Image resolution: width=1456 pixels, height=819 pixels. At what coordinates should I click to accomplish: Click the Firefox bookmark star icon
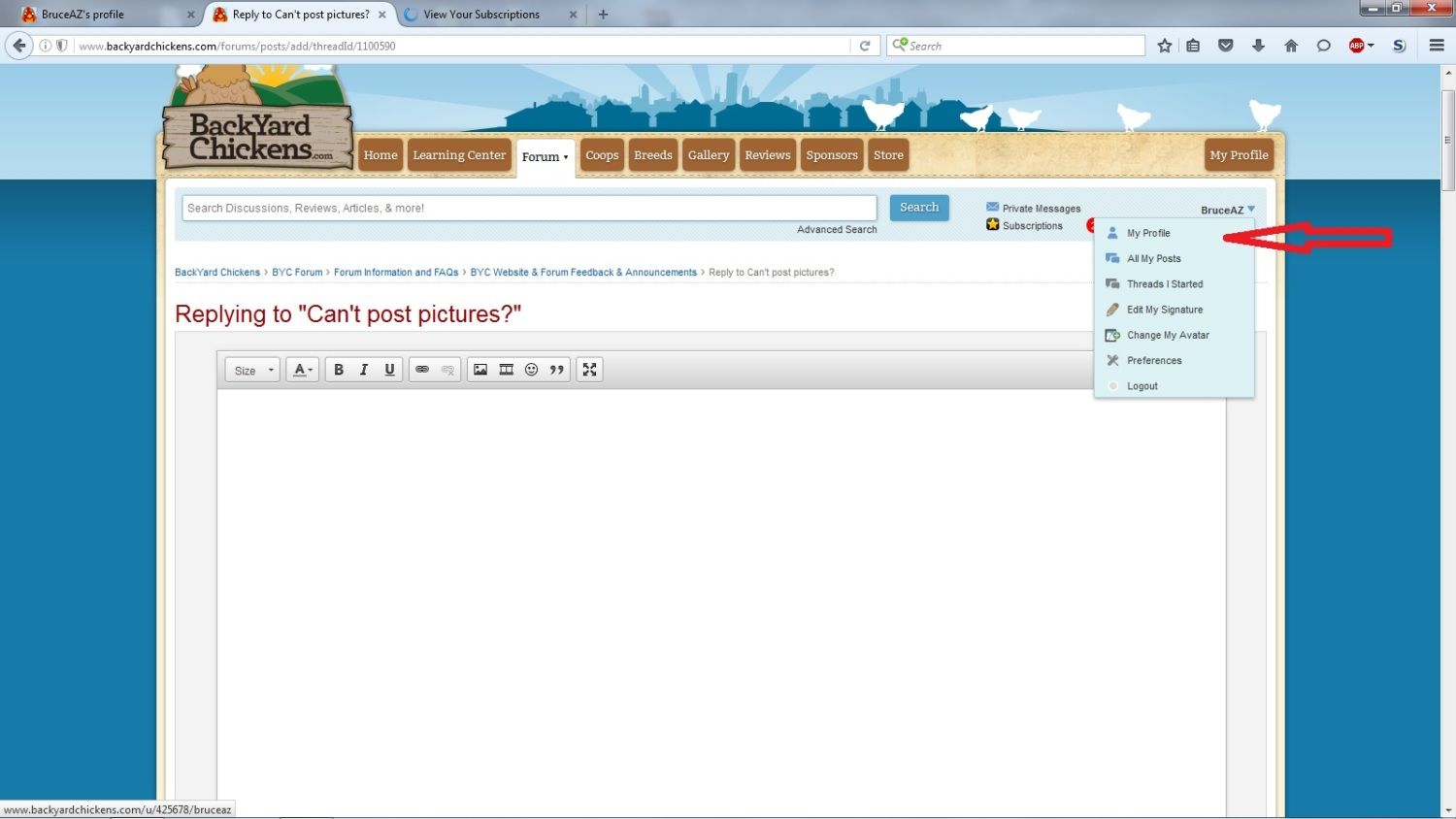1165,46
